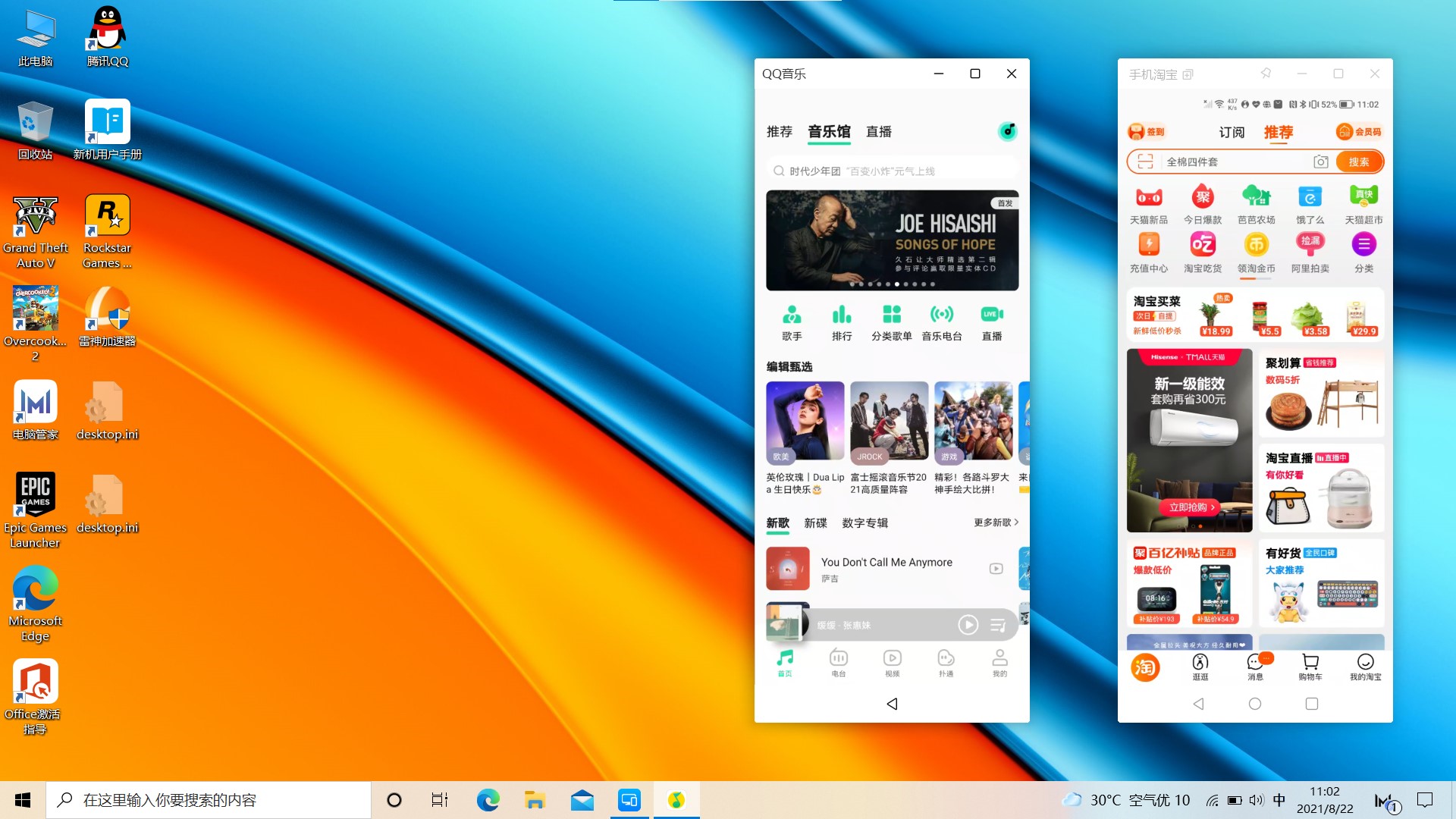
Task: Open the 分类歌单 playlist categories icon
Action: click(892, 322)
